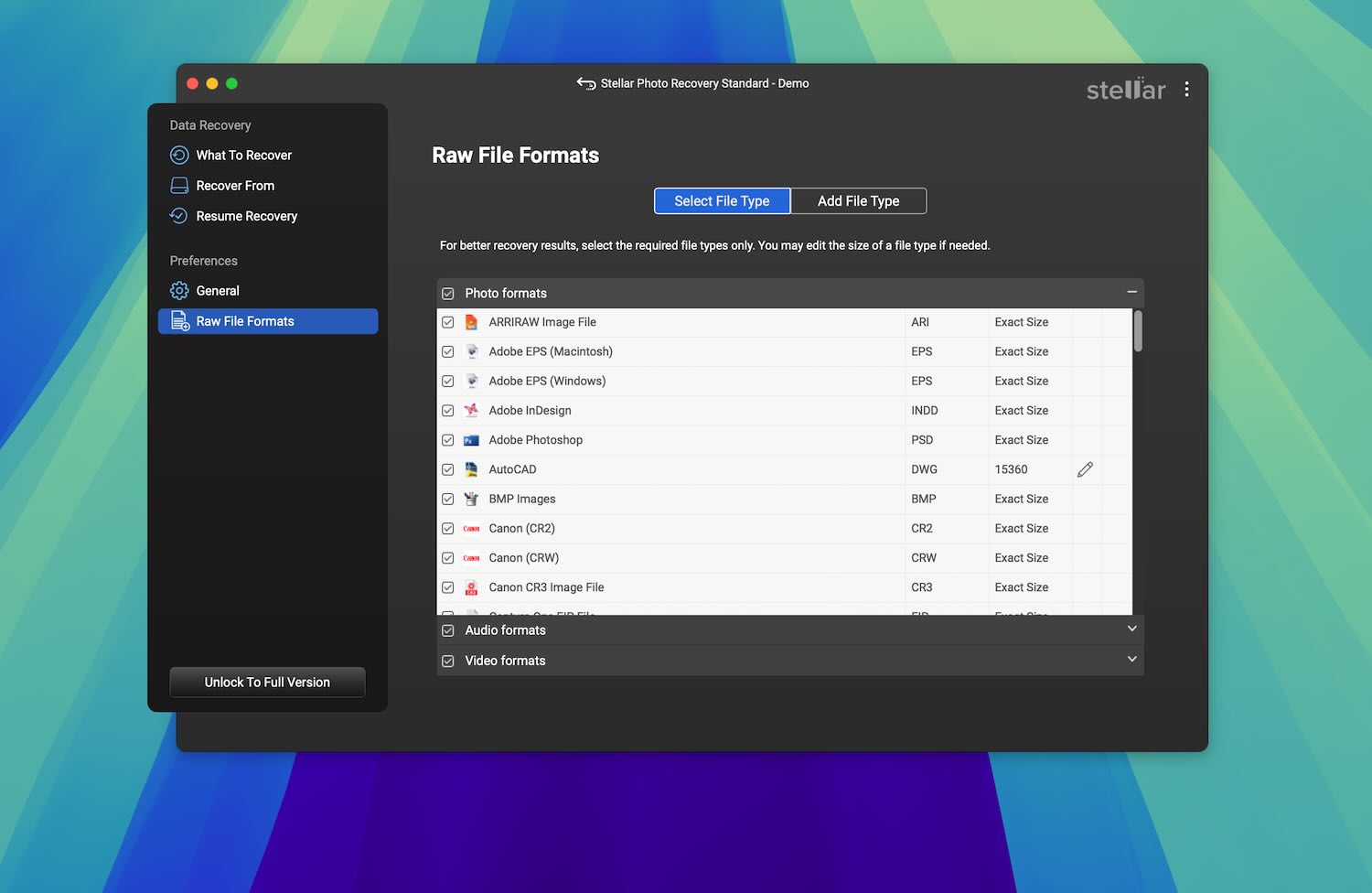
Task: Click the CR3 extension cell
Action: [922, 587]
